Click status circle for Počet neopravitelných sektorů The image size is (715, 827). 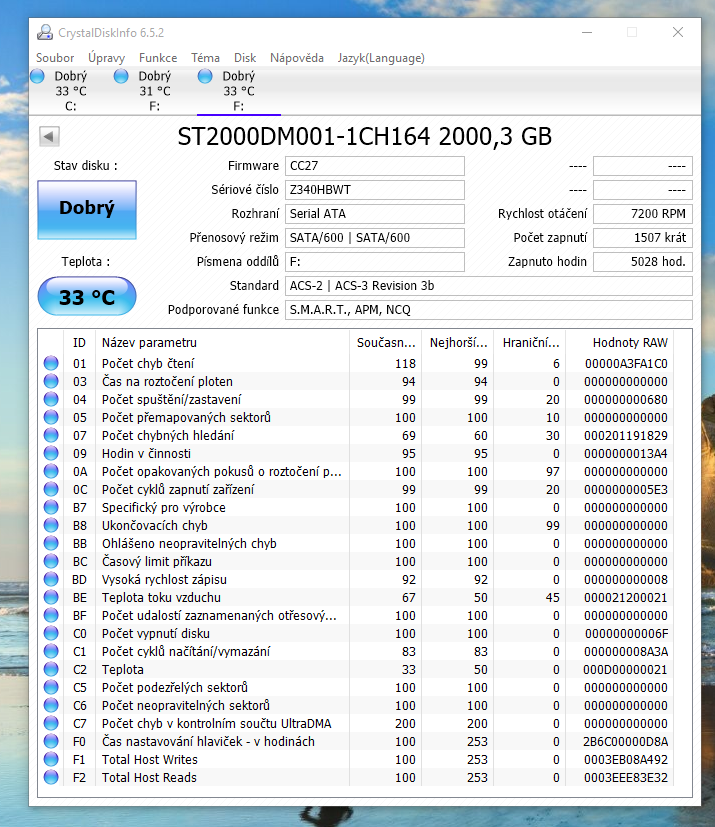tap(51, 705)
